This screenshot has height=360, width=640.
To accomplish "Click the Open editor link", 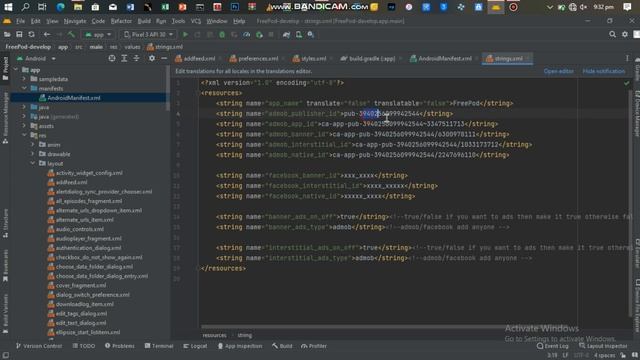I will pos(558,71).
